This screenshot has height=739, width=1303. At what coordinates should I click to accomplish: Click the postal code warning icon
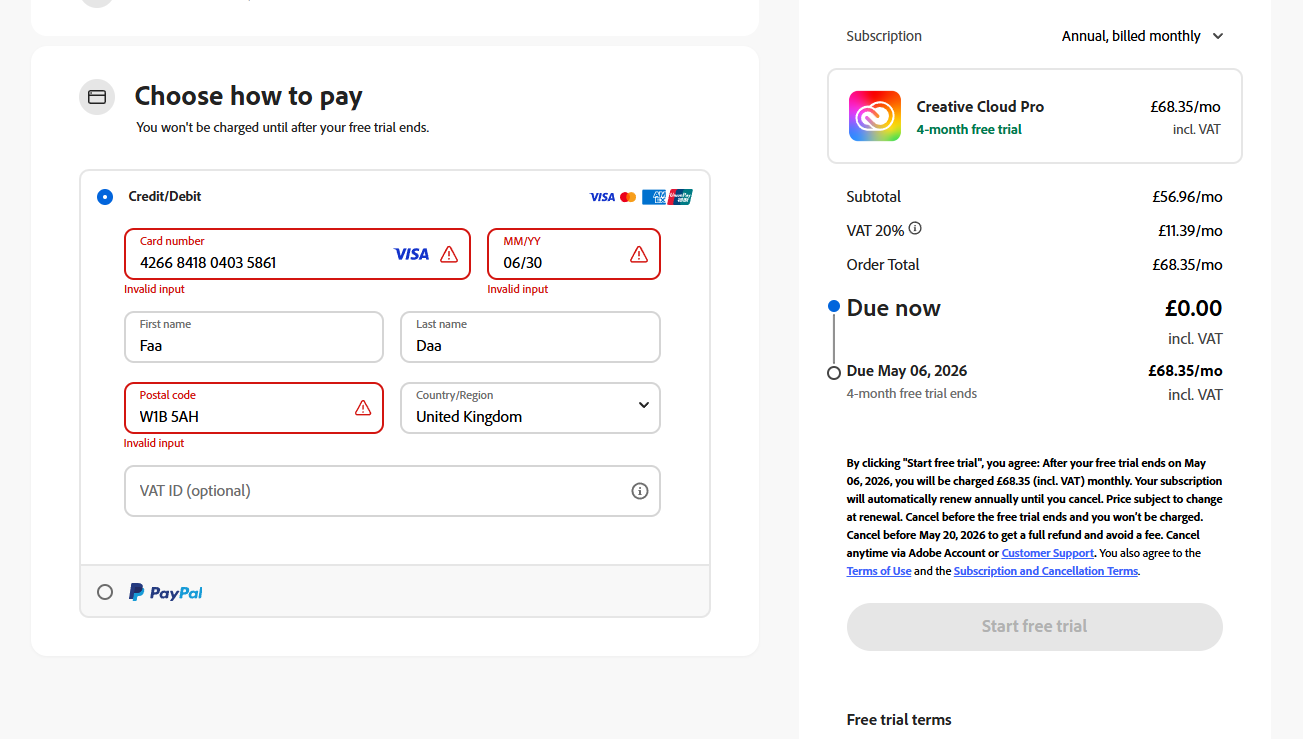pyautogui.click(x=363, y=408)
